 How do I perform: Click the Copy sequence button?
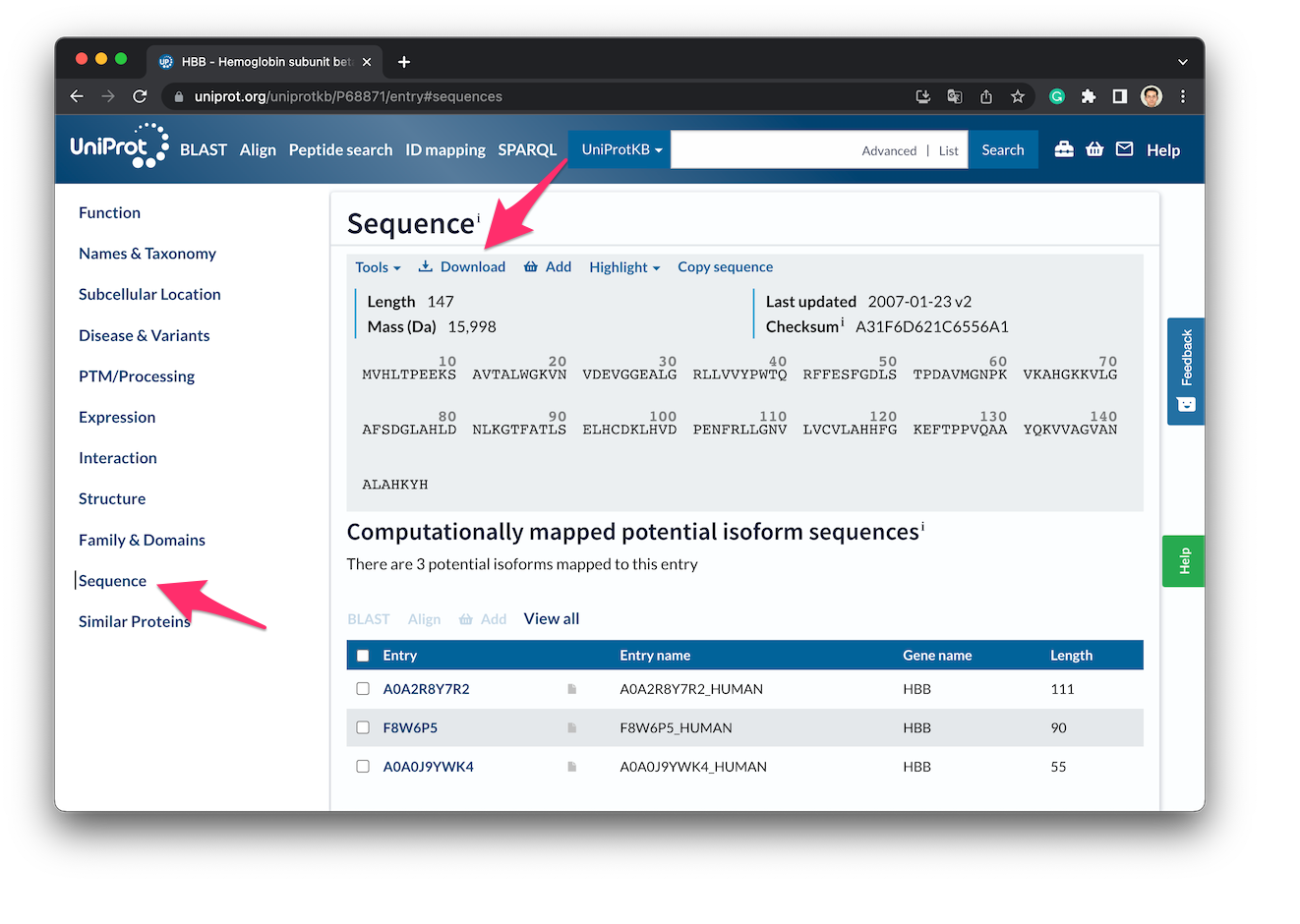(x=725, y=267)
